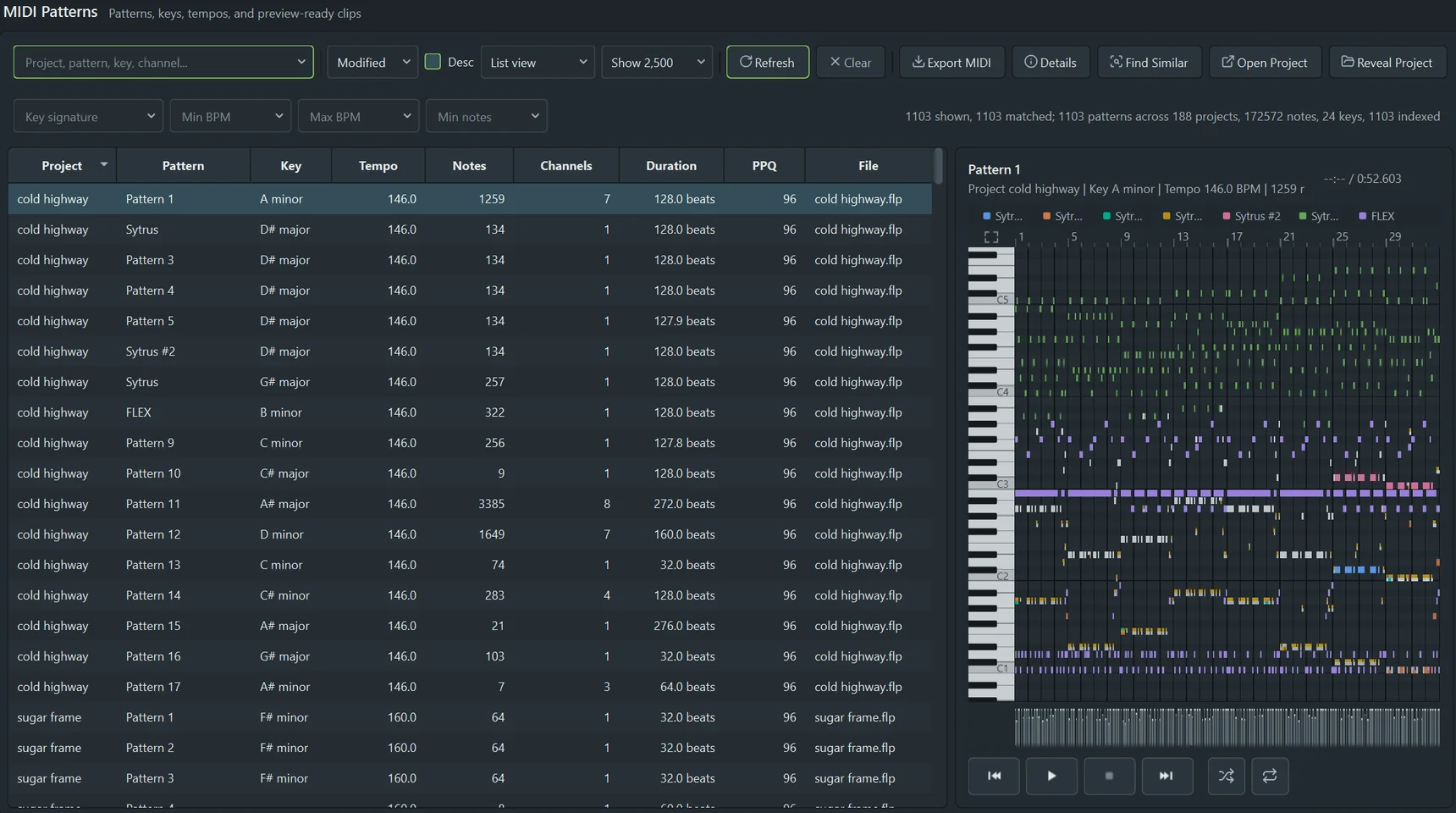Screen dimensions: 1456x813
Task: Toggle loop repeat playback
Action: 1270,776
